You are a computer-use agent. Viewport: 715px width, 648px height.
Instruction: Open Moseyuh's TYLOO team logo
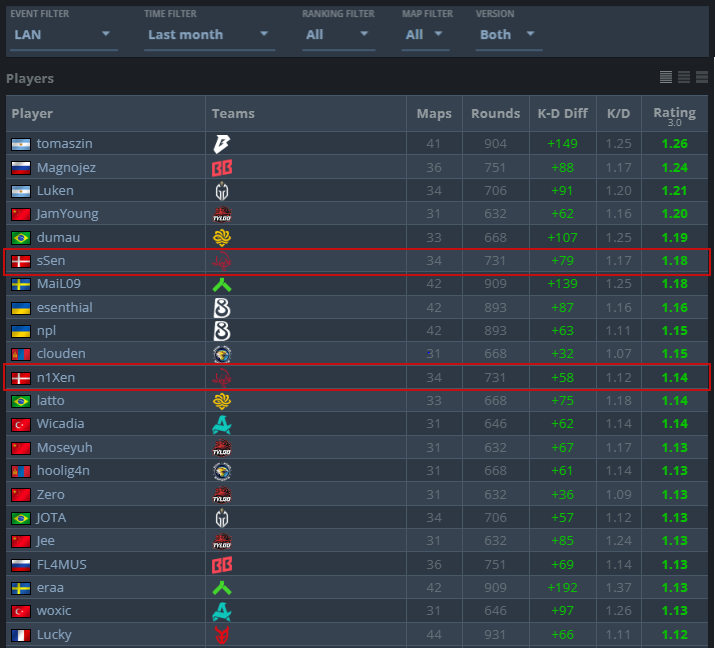coord(222,448)
